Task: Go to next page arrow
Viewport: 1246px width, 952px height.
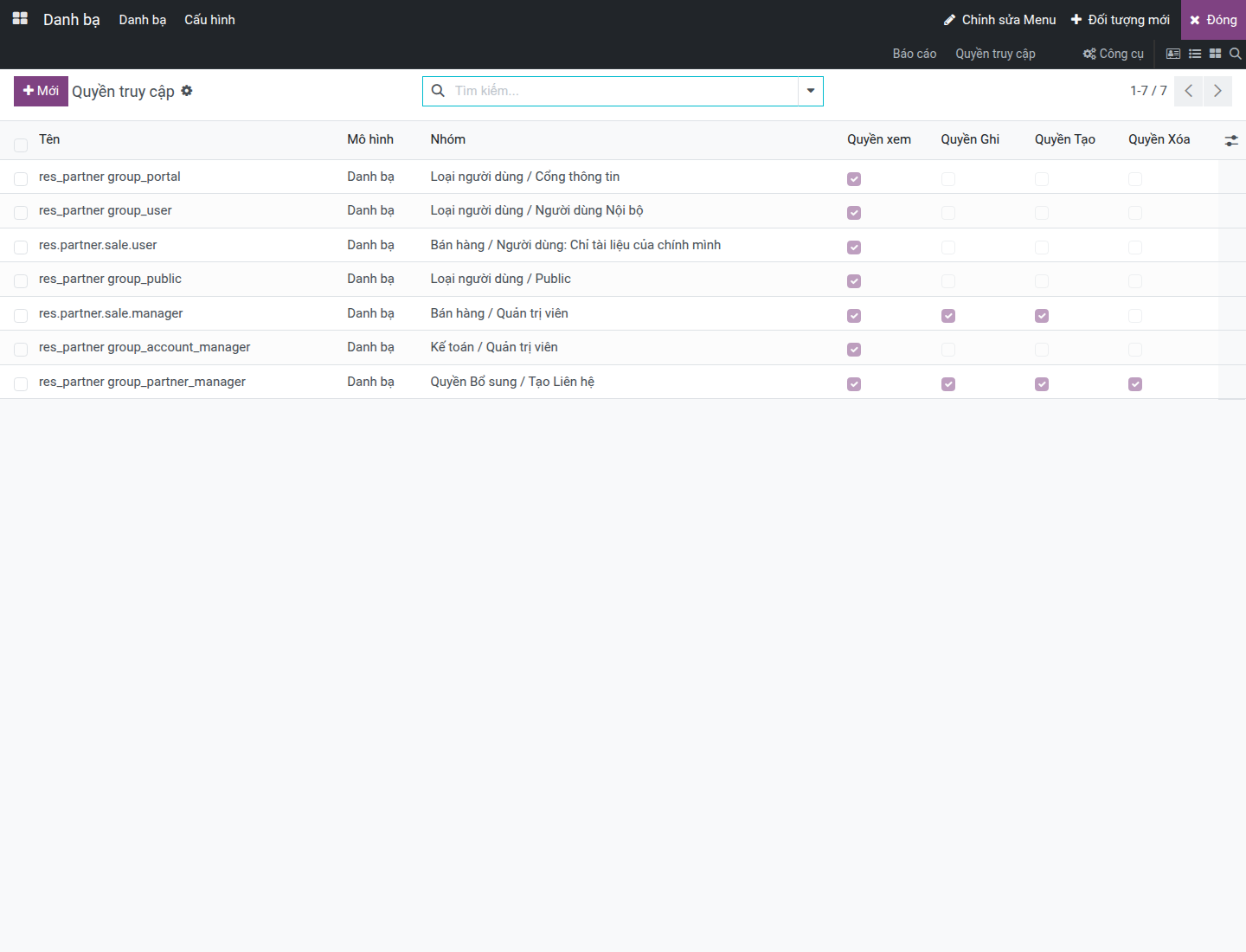Action: [x=1217, y=91]
